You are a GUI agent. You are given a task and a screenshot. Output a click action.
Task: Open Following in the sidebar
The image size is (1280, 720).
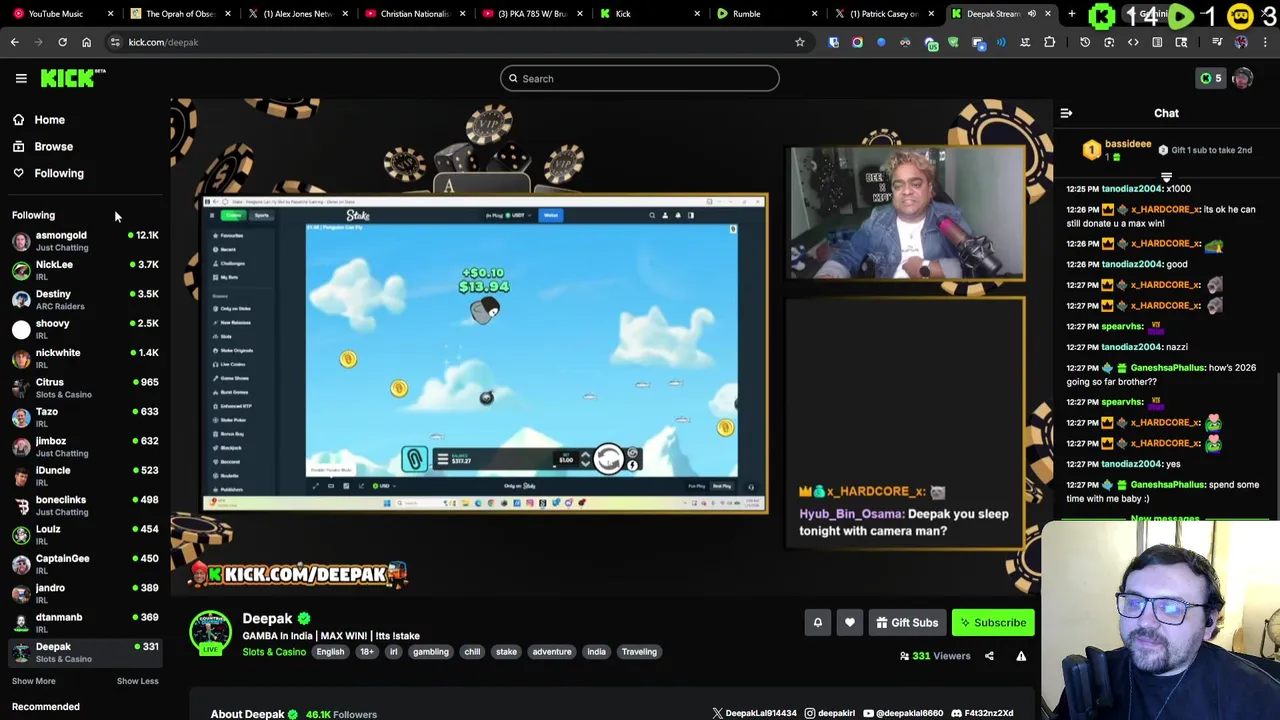point(58,173)
